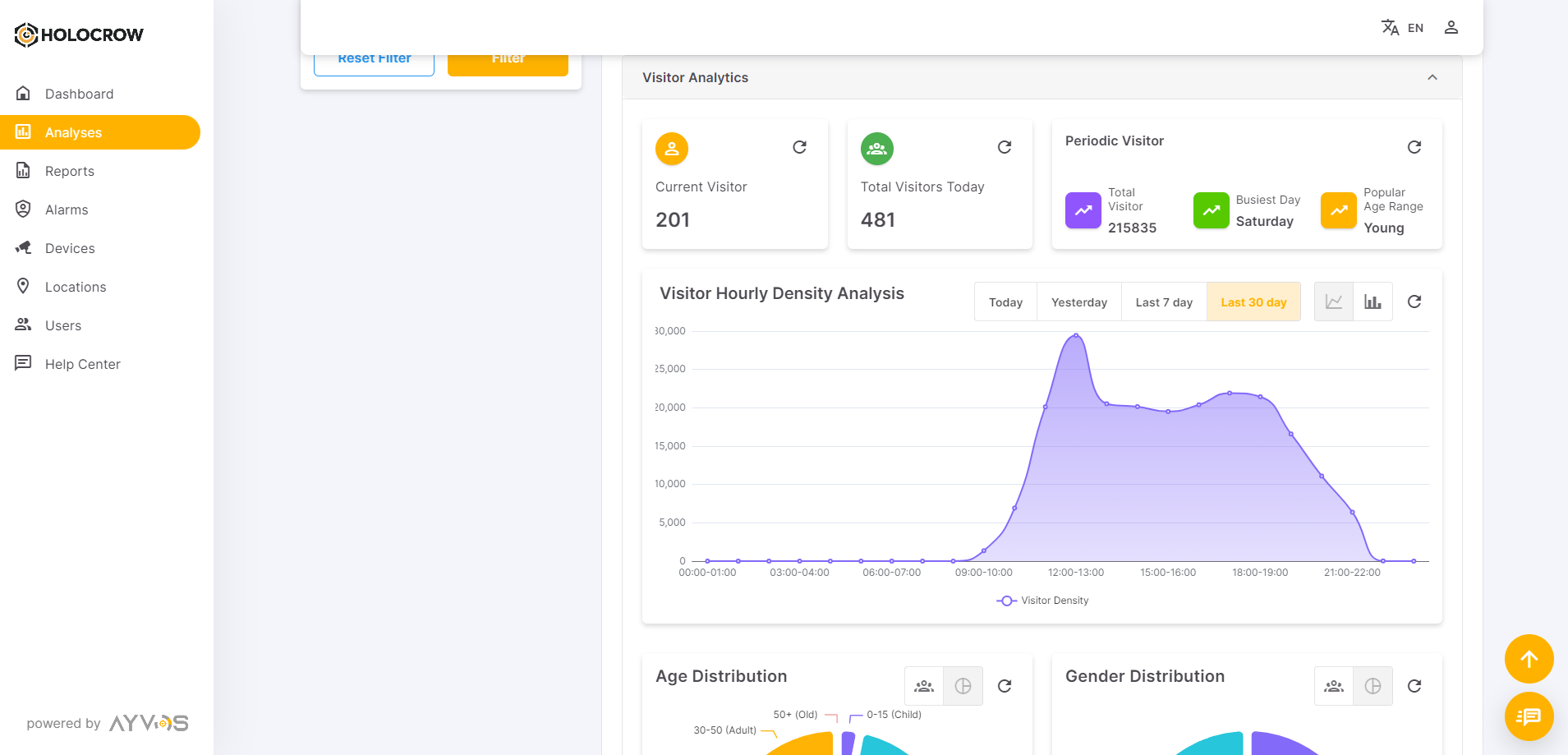Refresh the Periodic Visitor panel
This screenshot has width=1568, height=755.
click(x=1414, y=147)
